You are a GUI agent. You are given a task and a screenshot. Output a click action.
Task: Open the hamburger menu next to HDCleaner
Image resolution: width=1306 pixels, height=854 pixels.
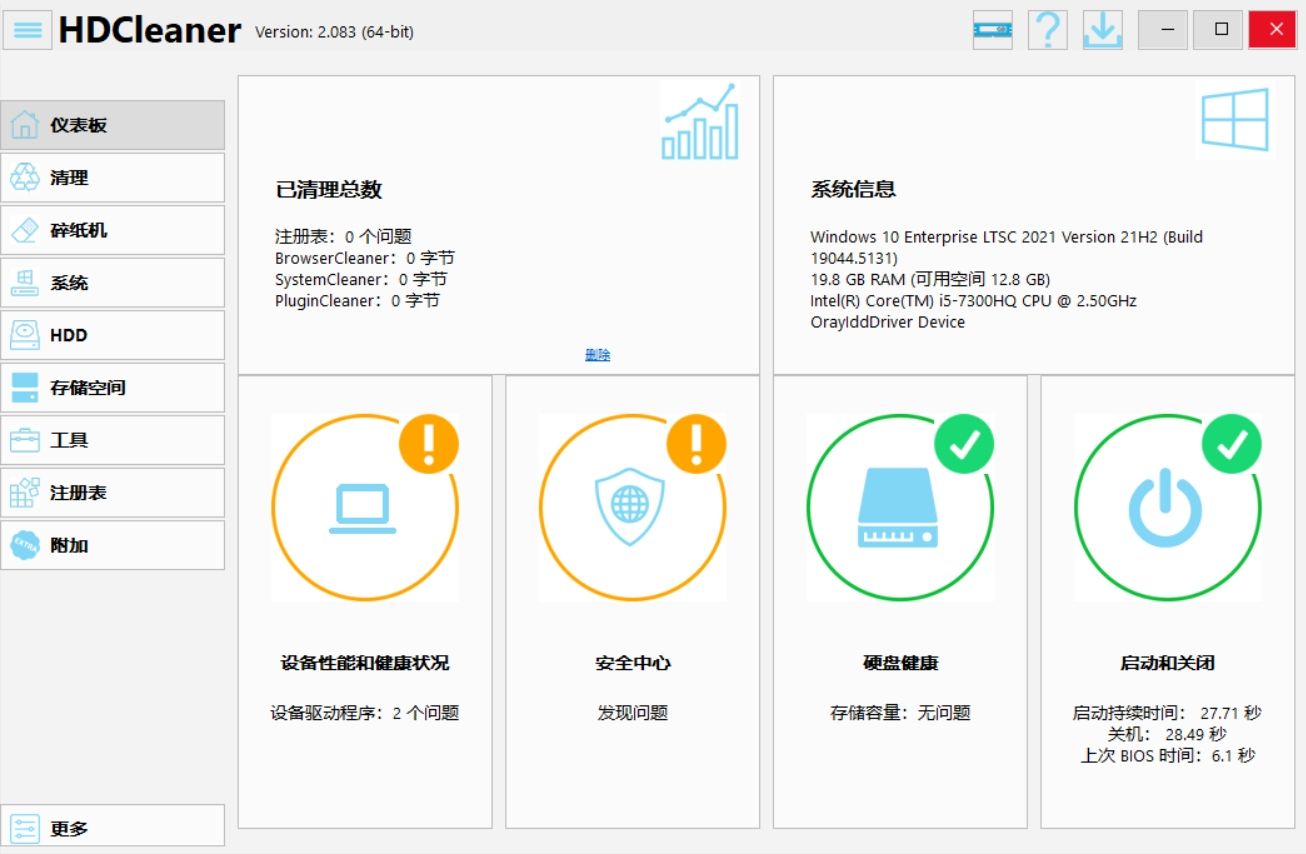point(27,30)
